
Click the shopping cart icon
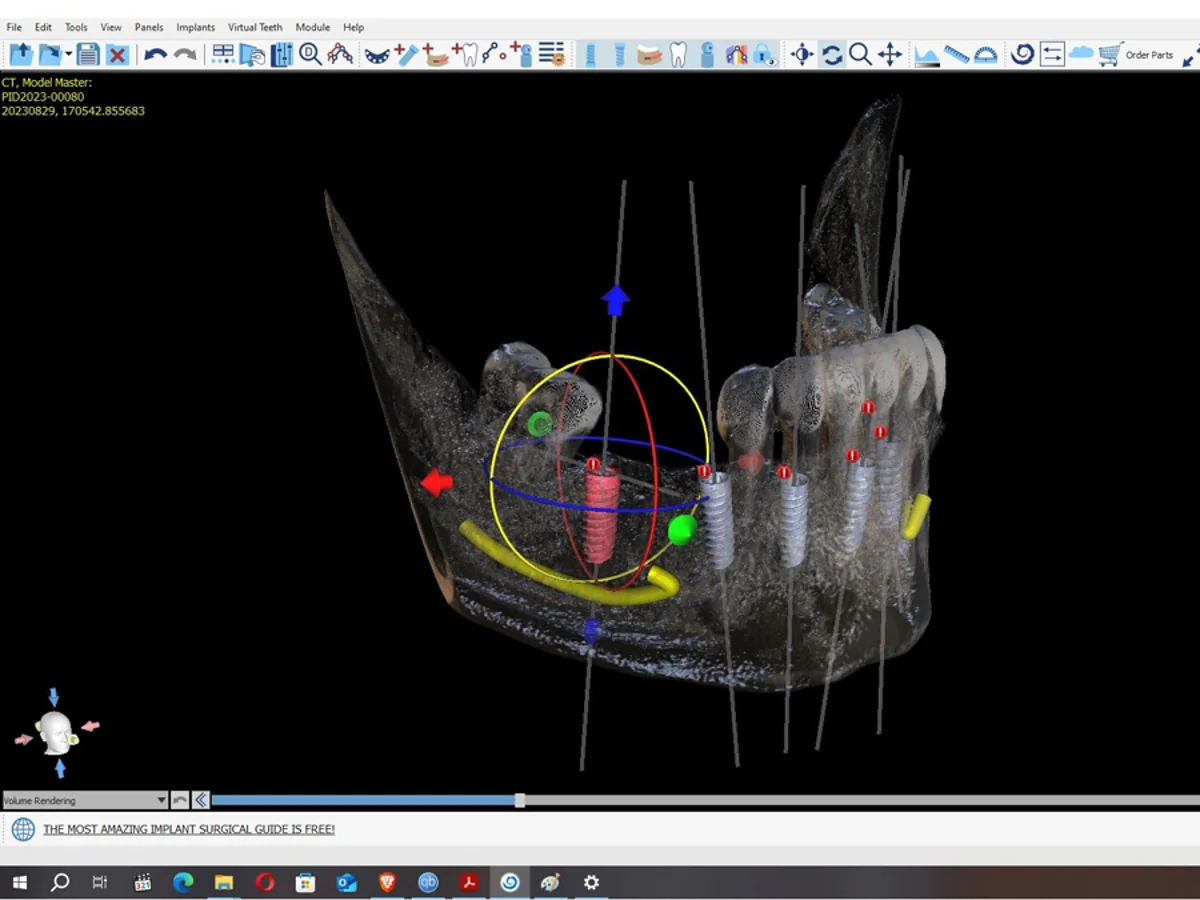[1109, 54]
